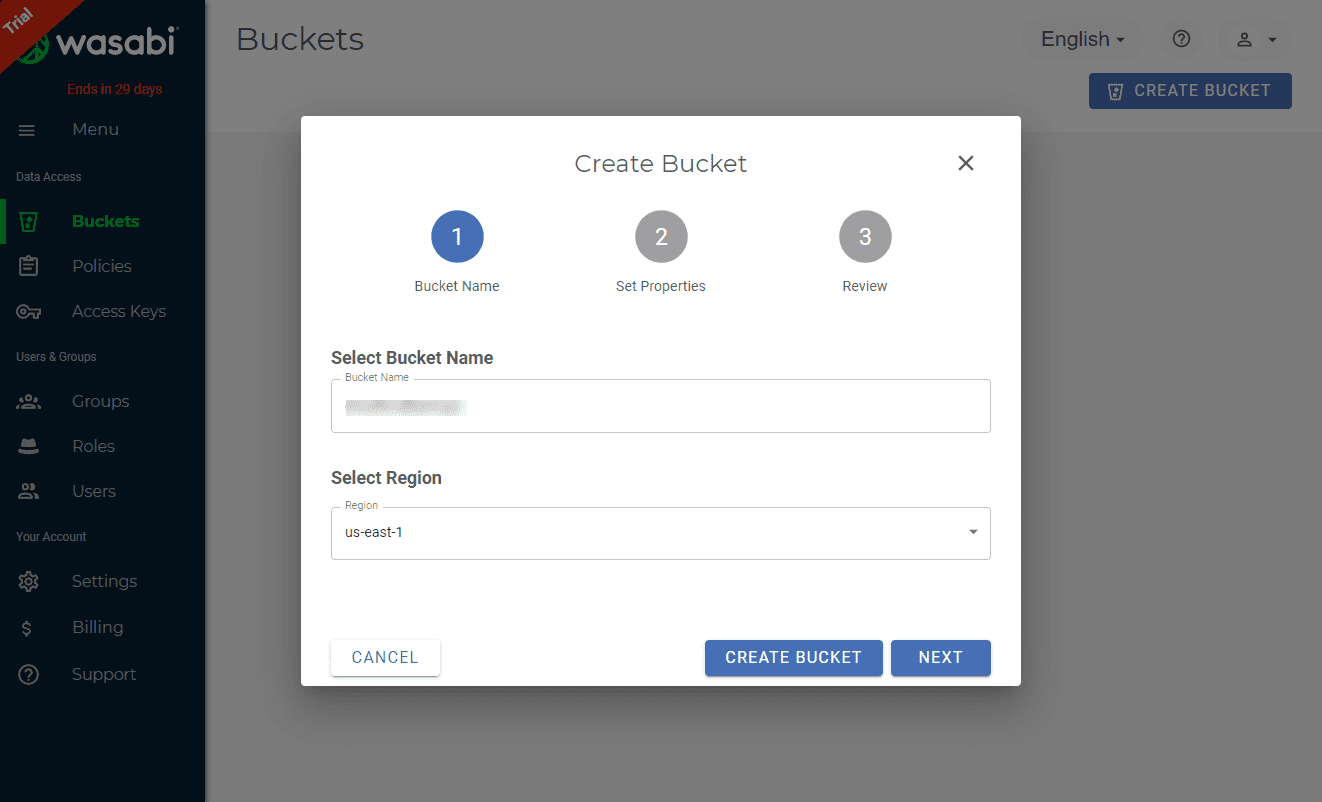Screen dimensions: 1322x802
Task: Jump to step 3 Review
Action: 865,237
